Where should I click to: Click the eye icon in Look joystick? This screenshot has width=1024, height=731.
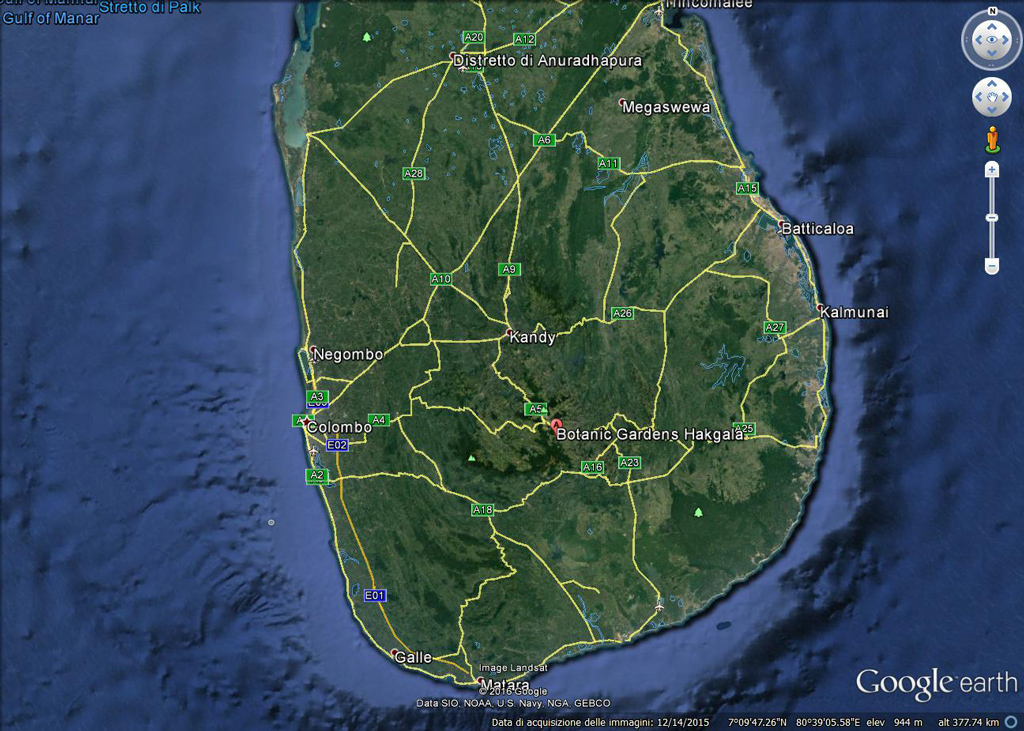pyautogui.click(x=992, y=41)
